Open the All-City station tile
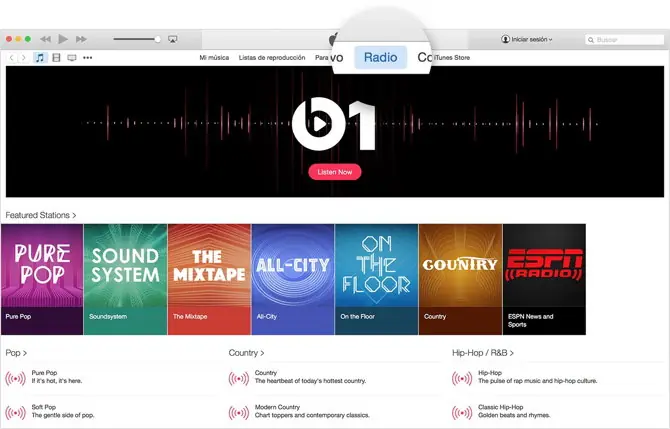 [293, 279]
